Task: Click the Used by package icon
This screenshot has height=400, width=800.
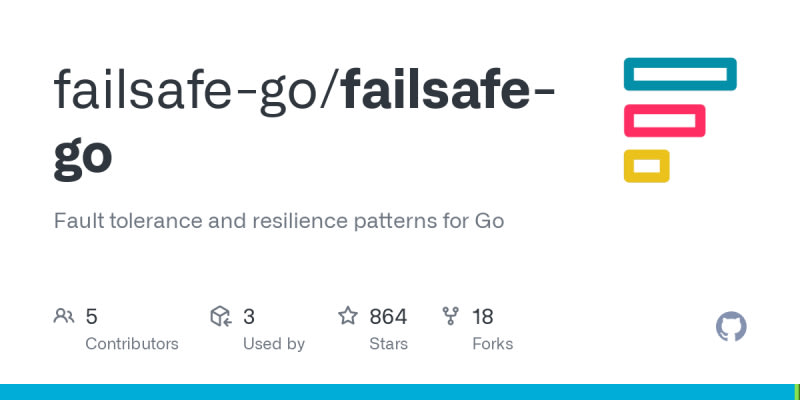Action: coord(221,317)
